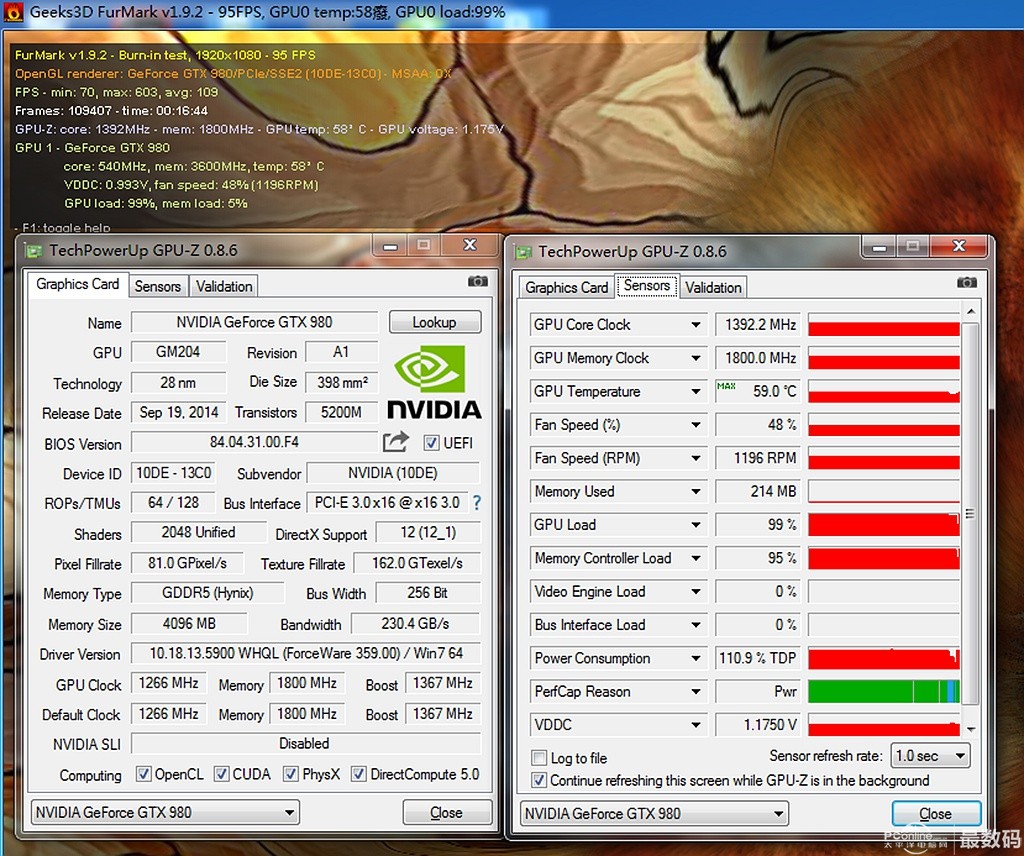This screenshot has width=1024, height=856.
Task: Toggle the CUDA checkbox
Action: coord(221,774)
